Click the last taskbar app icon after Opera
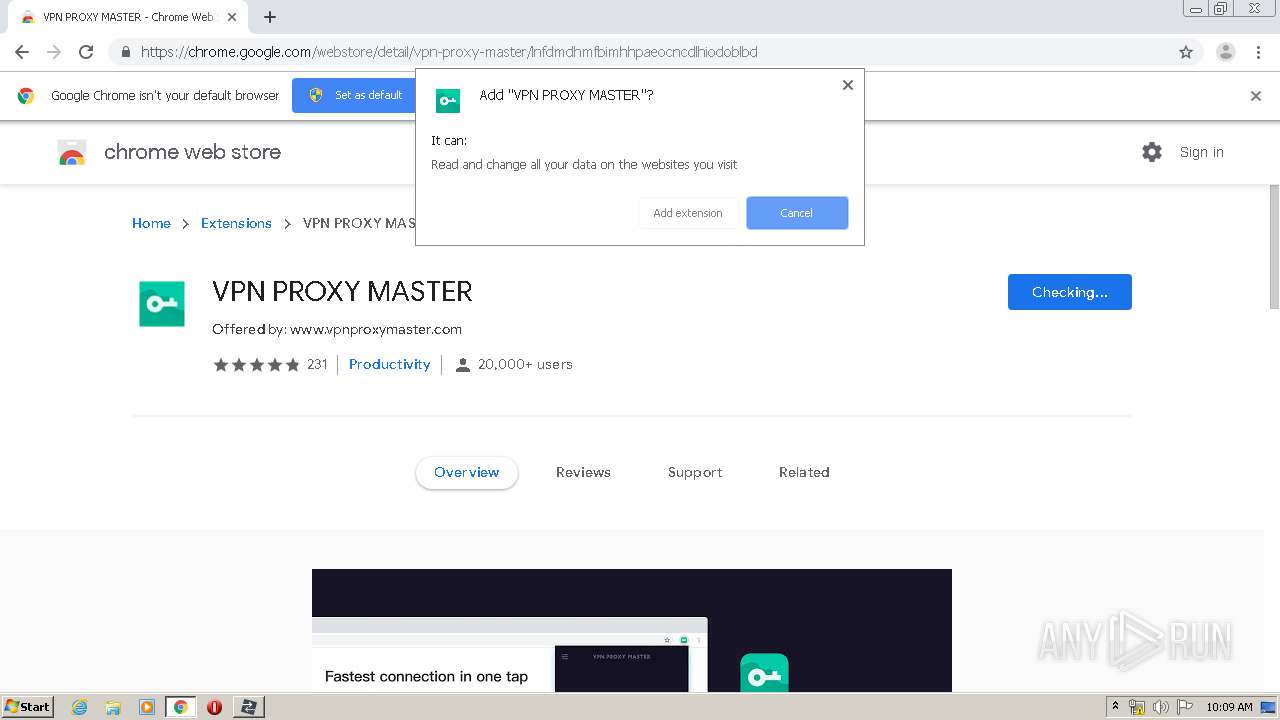Viewport: 1280px width, 720px height. 248,707
